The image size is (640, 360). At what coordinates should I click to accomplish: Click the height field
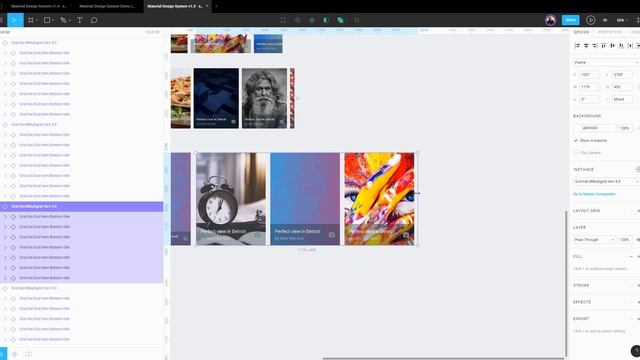pos(622,87)
